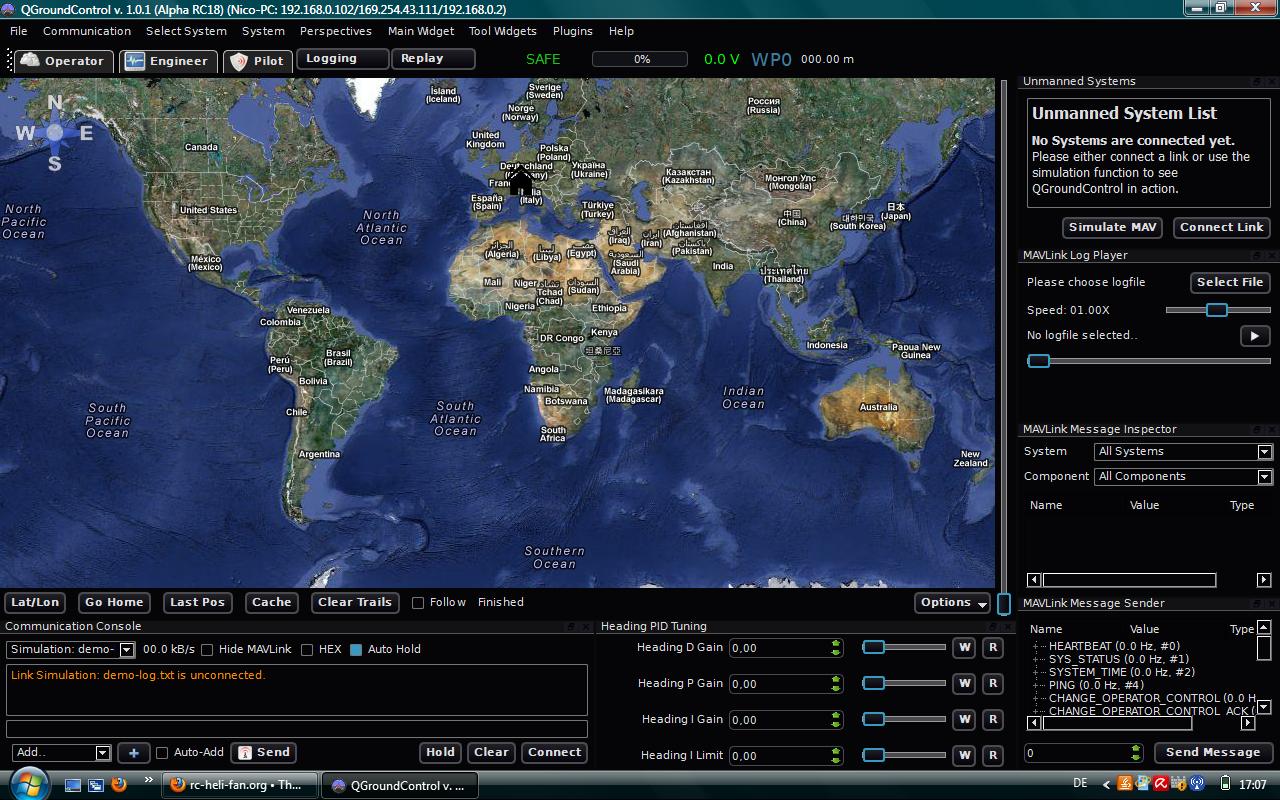1280x800 pixels.
Task: Open the Select System menu
Action: (x=186, y=31)
